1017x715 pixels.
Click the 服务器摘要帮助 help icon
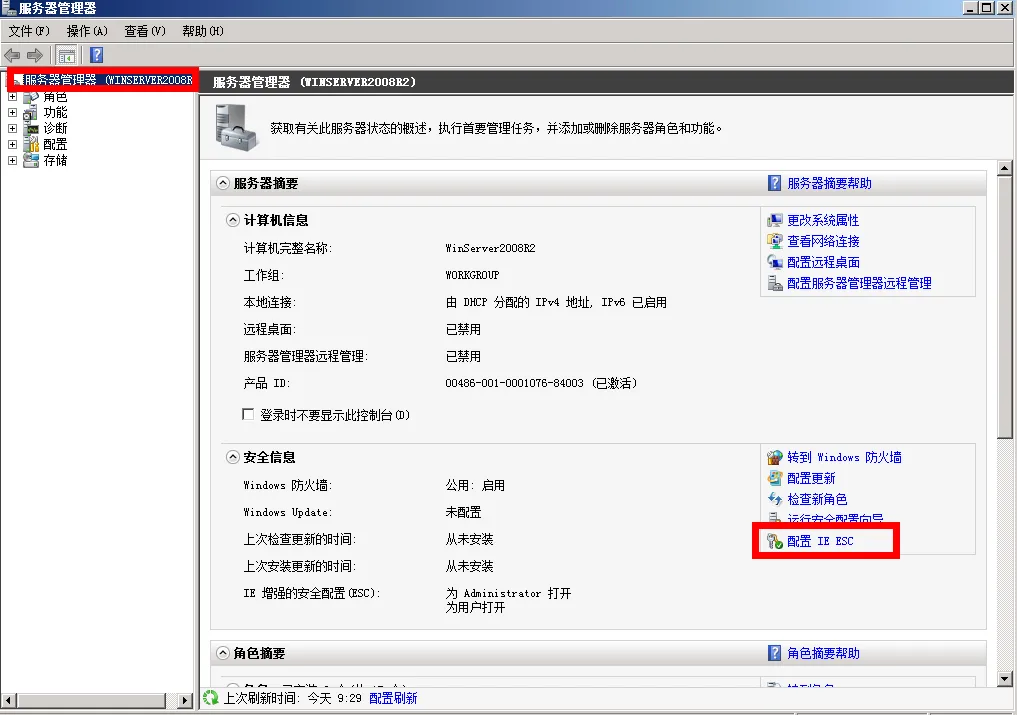point(774,183)
